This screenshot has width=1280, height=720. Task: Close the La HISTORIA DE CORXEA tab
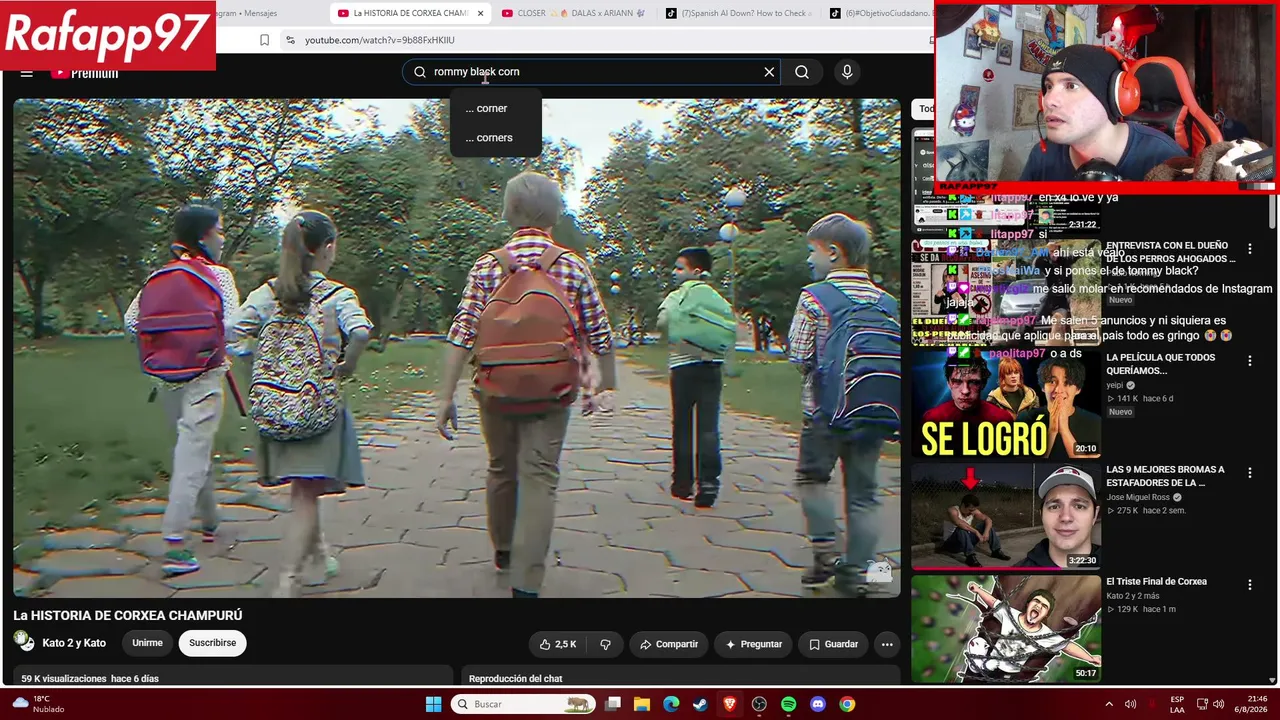click(x=480, y=13)
